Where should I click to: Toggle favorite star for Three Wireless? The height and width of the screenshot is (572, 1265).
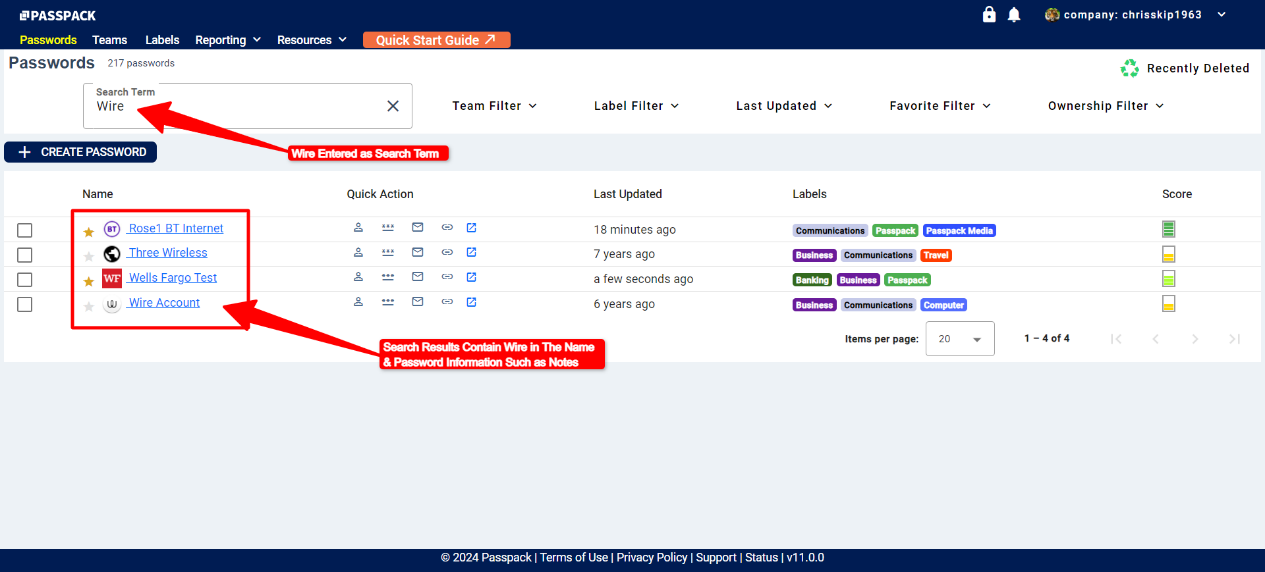(x=88, y=257)
